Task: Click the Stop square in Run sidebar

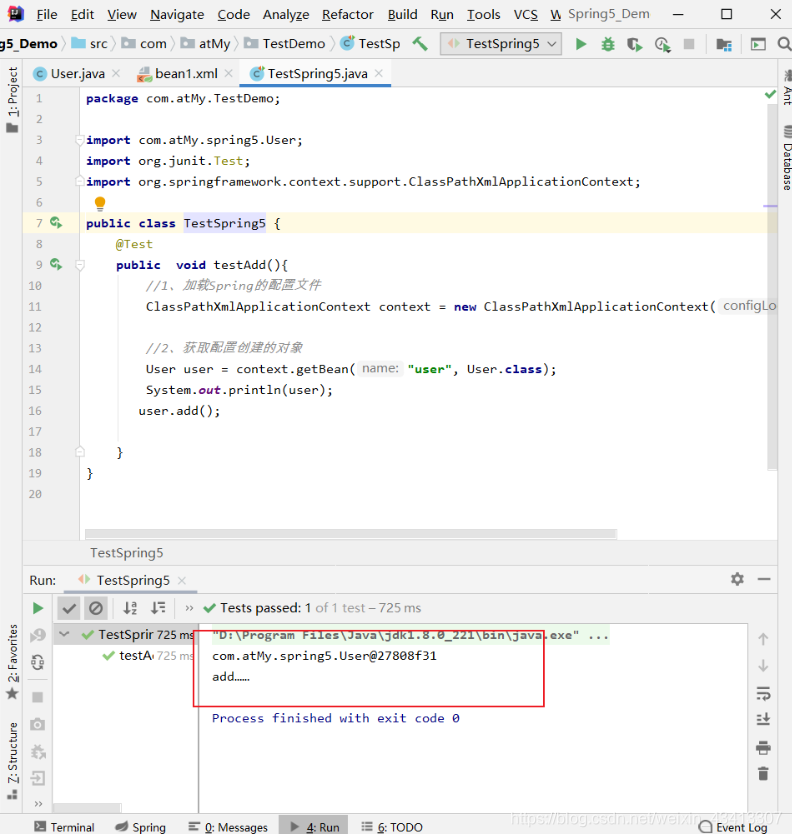Action: [37, 697]
